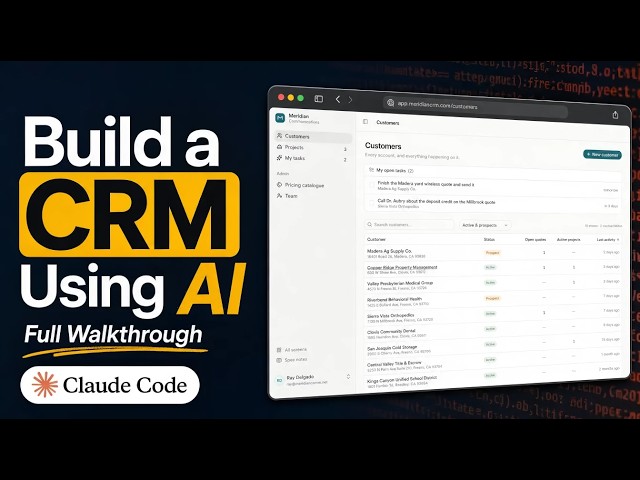
Task: Open the Sierra Vista Orthopedics customer
Action: click(391, 316)
